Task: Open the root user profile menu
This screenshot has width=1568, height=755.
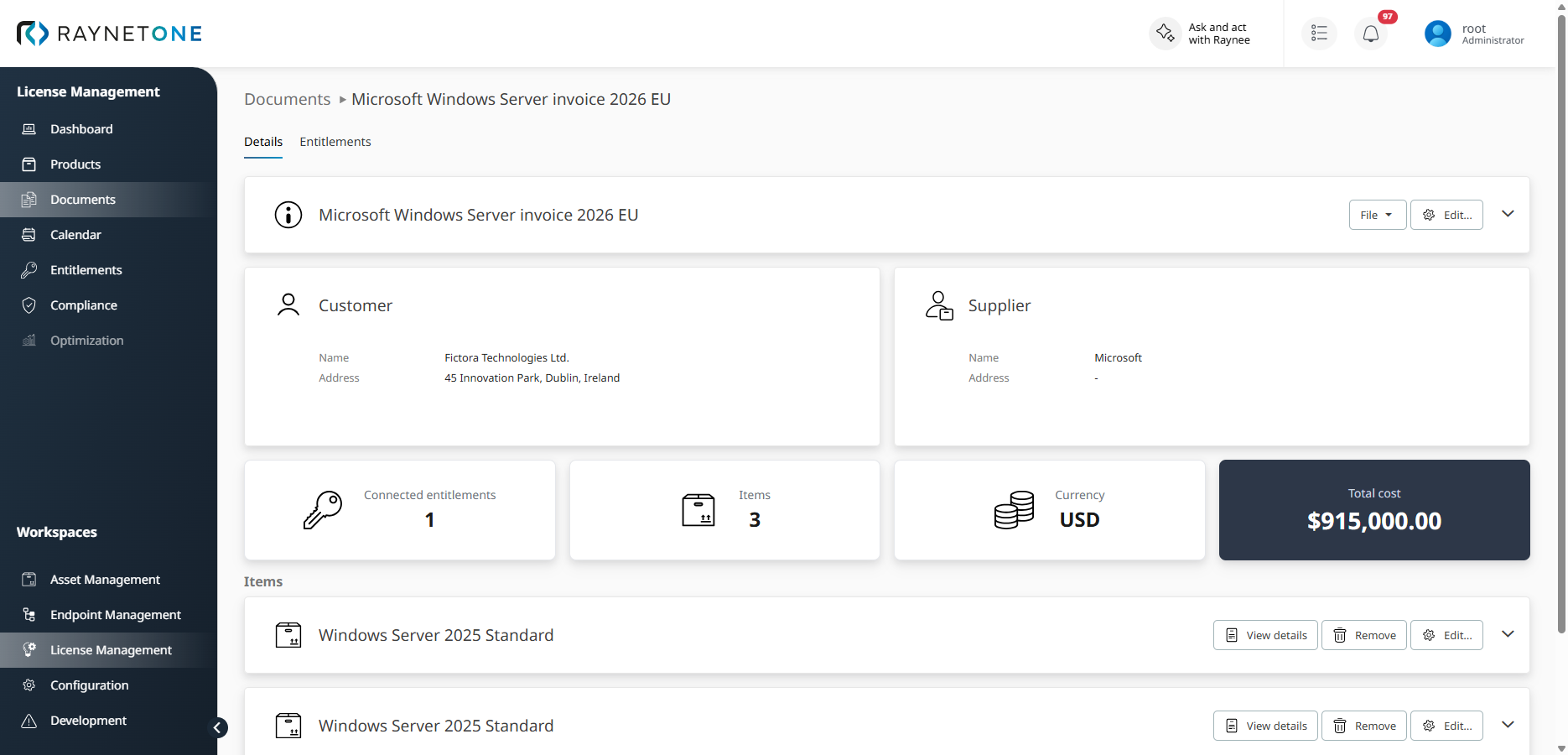Action: [x=1474, y=34]
